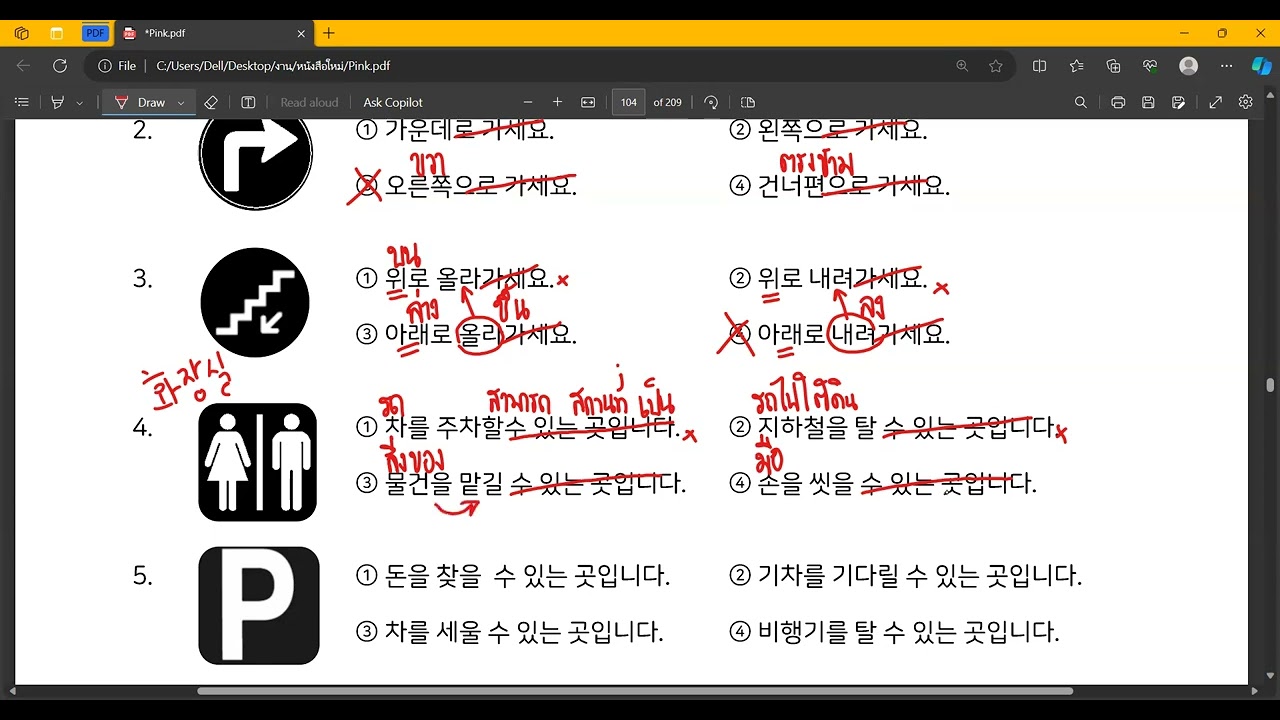The image size is (1280, 720).
Task: Open the page view options
Action: point(748,102)
